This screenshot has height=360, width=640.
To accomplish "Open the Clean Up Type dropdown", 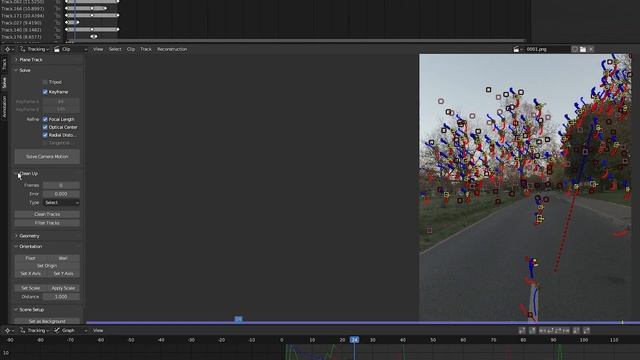I will 61,203.
